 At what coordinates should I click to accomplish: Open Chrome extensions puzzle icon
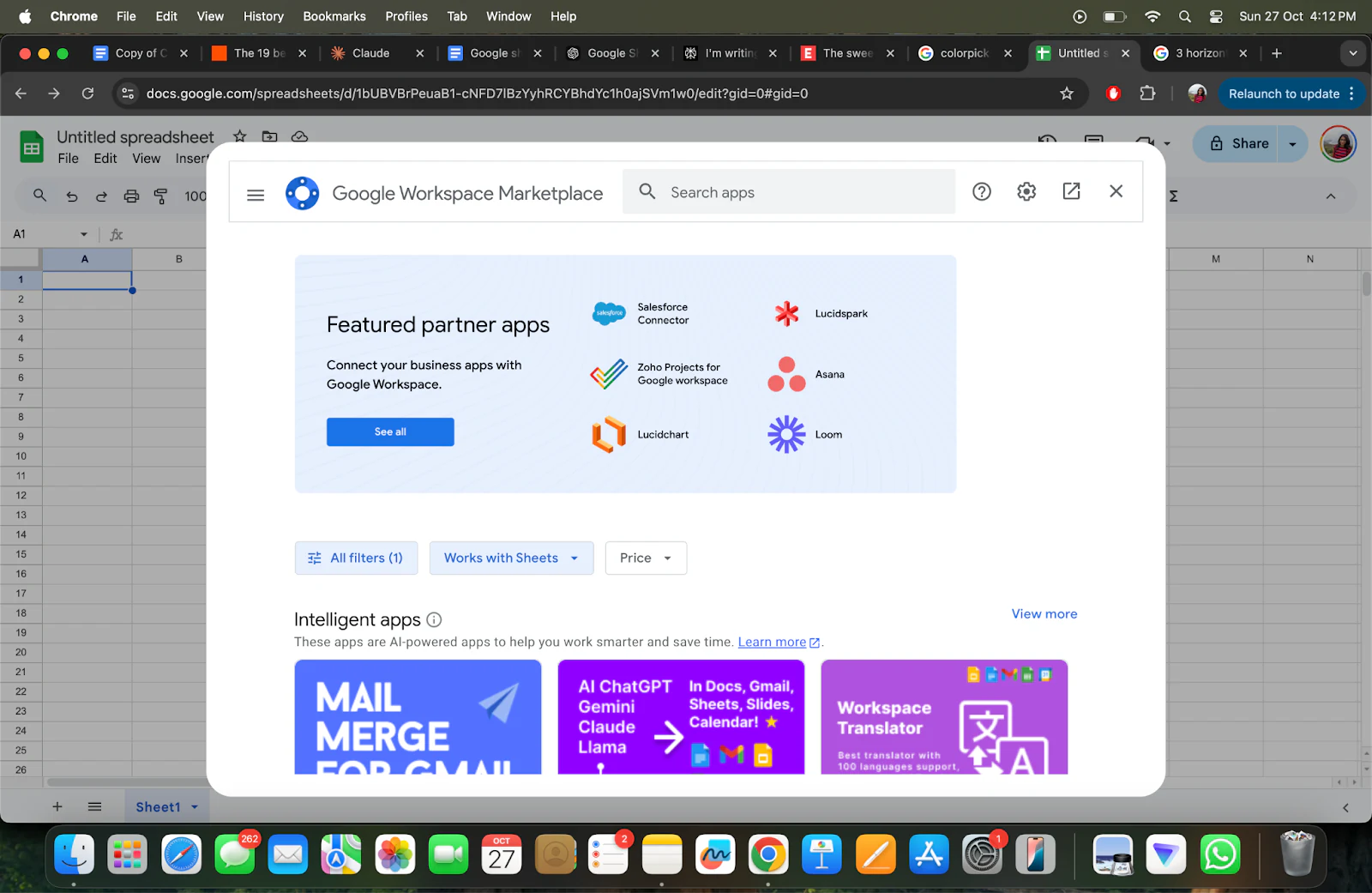[1147, 94]
